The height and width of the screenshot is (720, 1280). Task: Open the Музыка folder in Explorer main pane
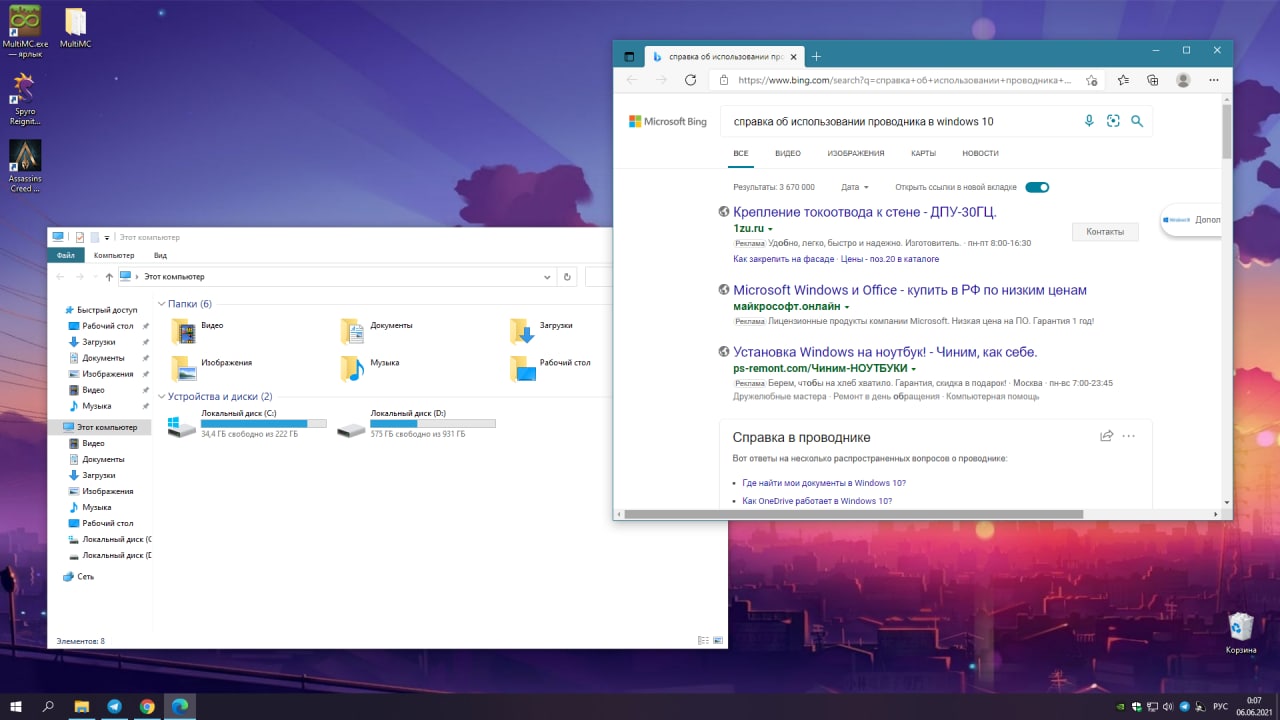(x=369, y=368)
